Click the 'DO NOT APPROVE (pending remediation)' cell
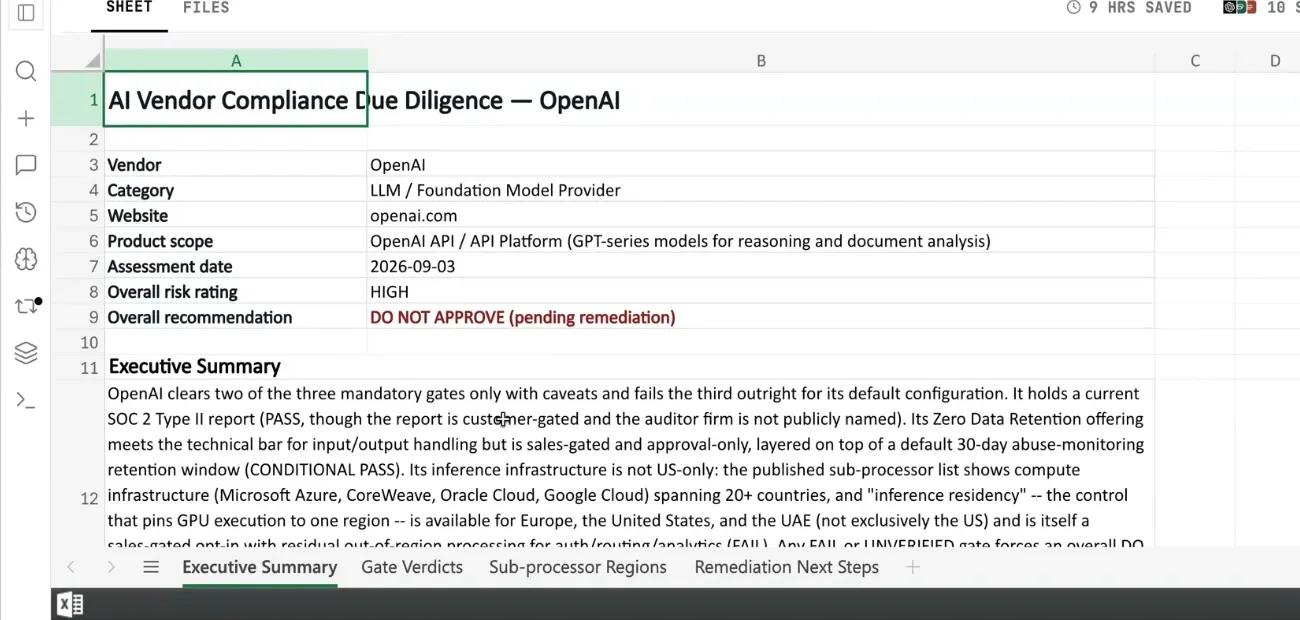 (761, 317)
